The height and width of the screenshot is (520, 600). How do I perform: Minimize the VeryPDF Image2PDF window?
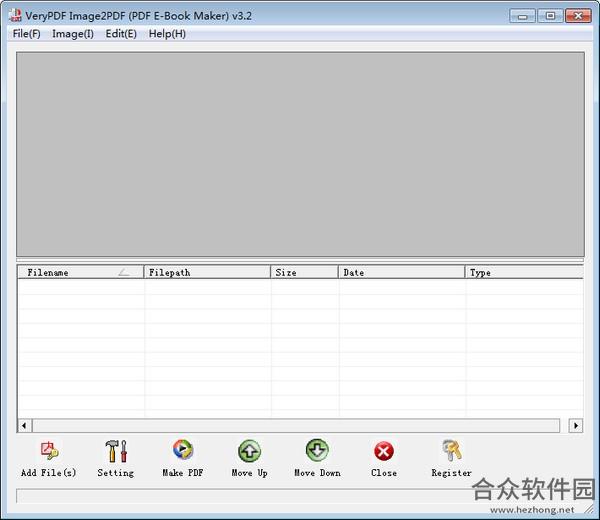[522, 16]
